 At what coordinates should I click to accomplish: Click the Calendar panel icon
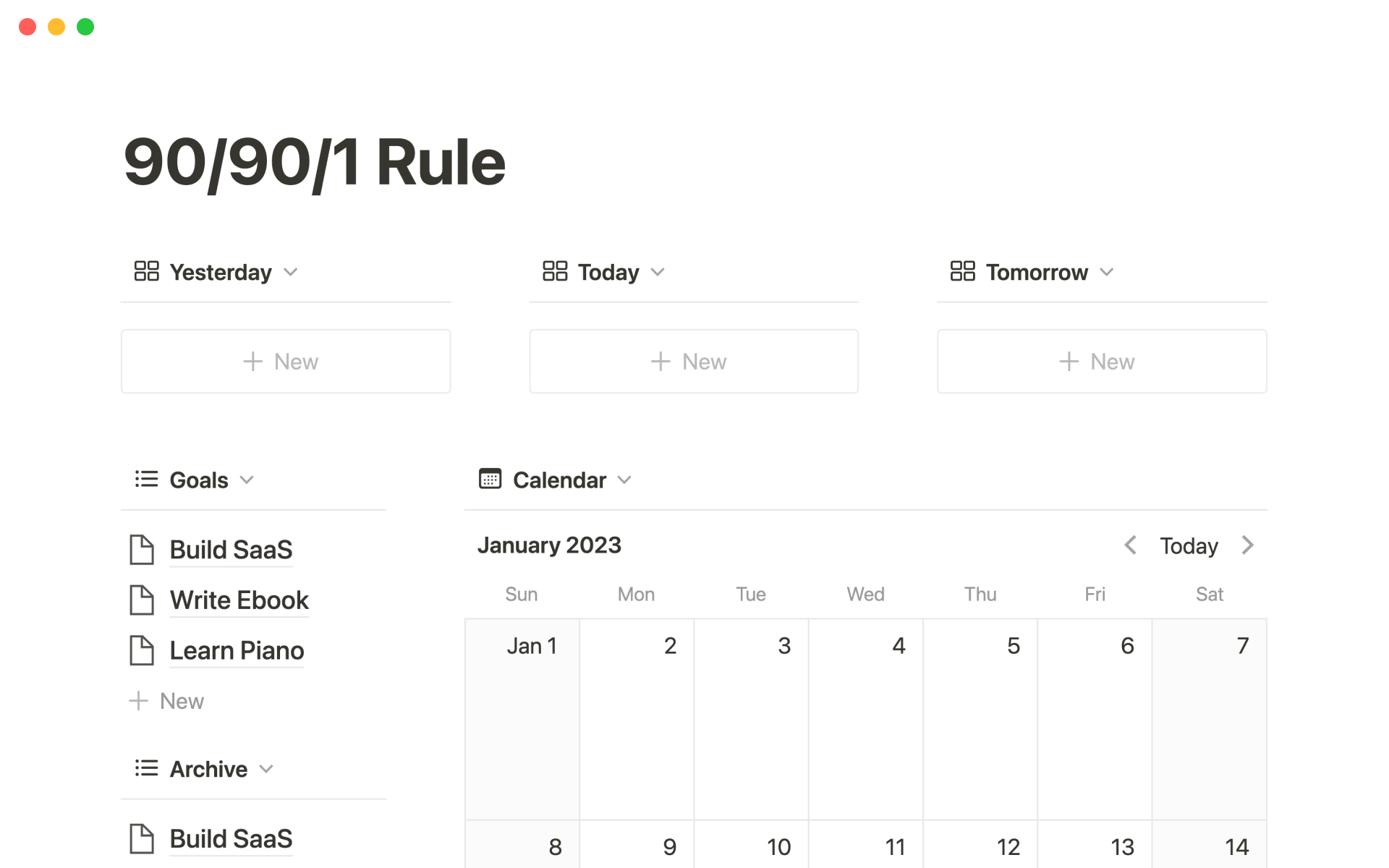point(489,479)
